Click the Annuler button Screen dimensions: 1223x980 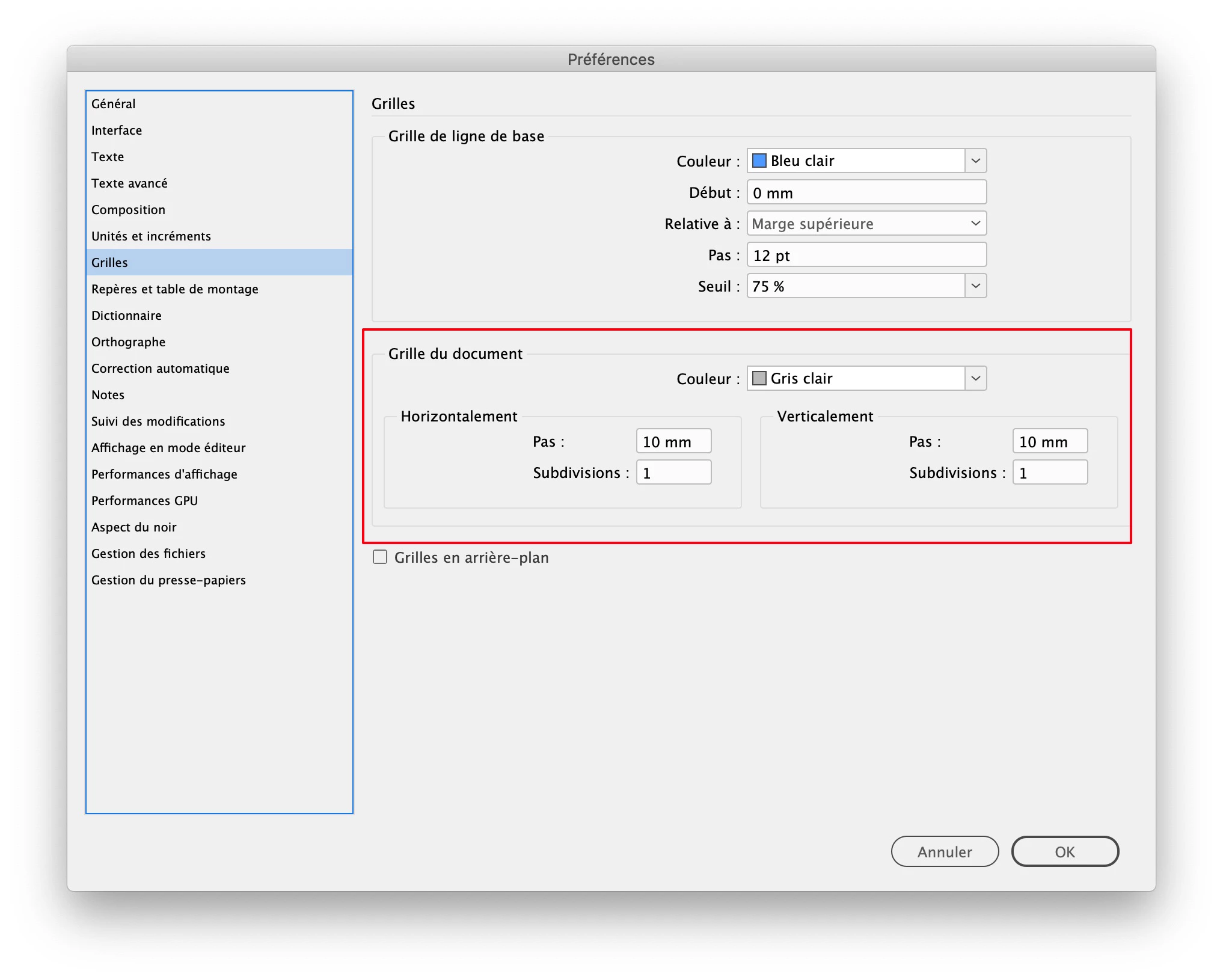tap(944, 851)
